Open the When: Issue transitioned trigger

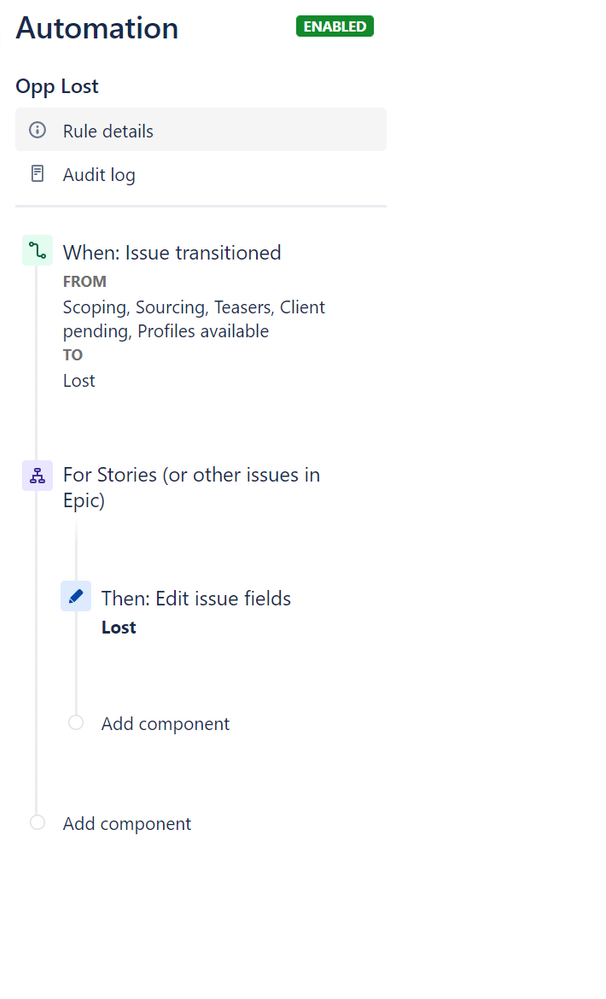(x=171, y=253)
